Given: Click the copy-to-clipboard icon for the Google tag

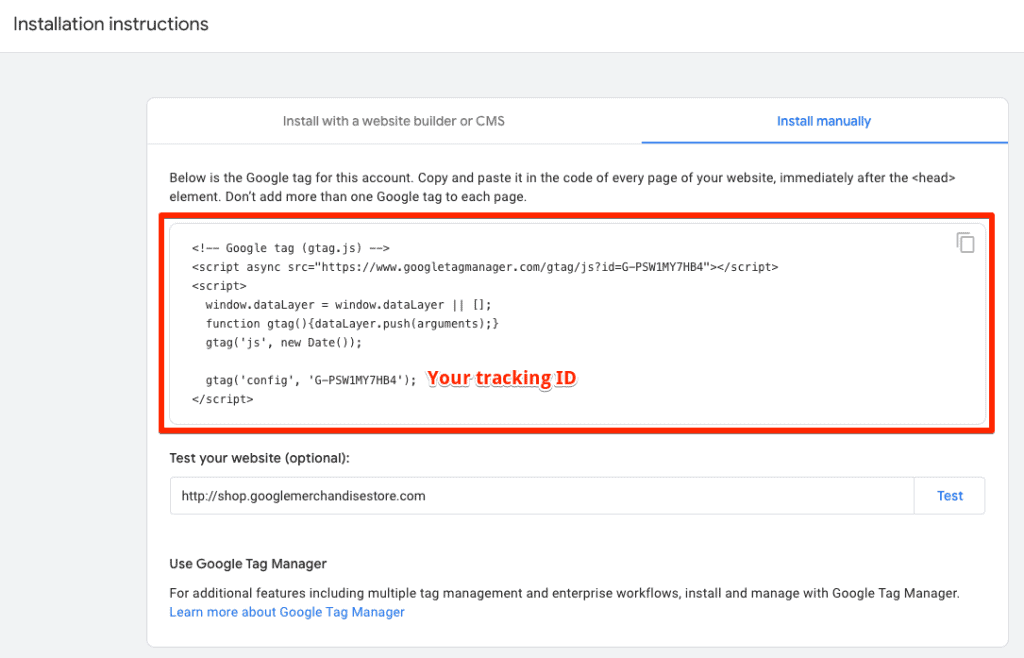Looking at the screenshot, I should pyautogui.click(x=965, y=243).
